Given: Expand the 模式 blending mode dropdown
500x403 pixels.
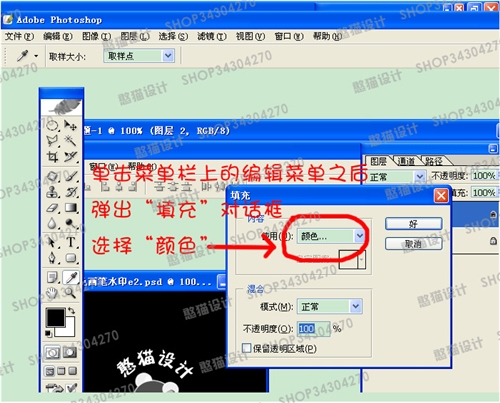Looking at the screenshot, I should point(329,306).
